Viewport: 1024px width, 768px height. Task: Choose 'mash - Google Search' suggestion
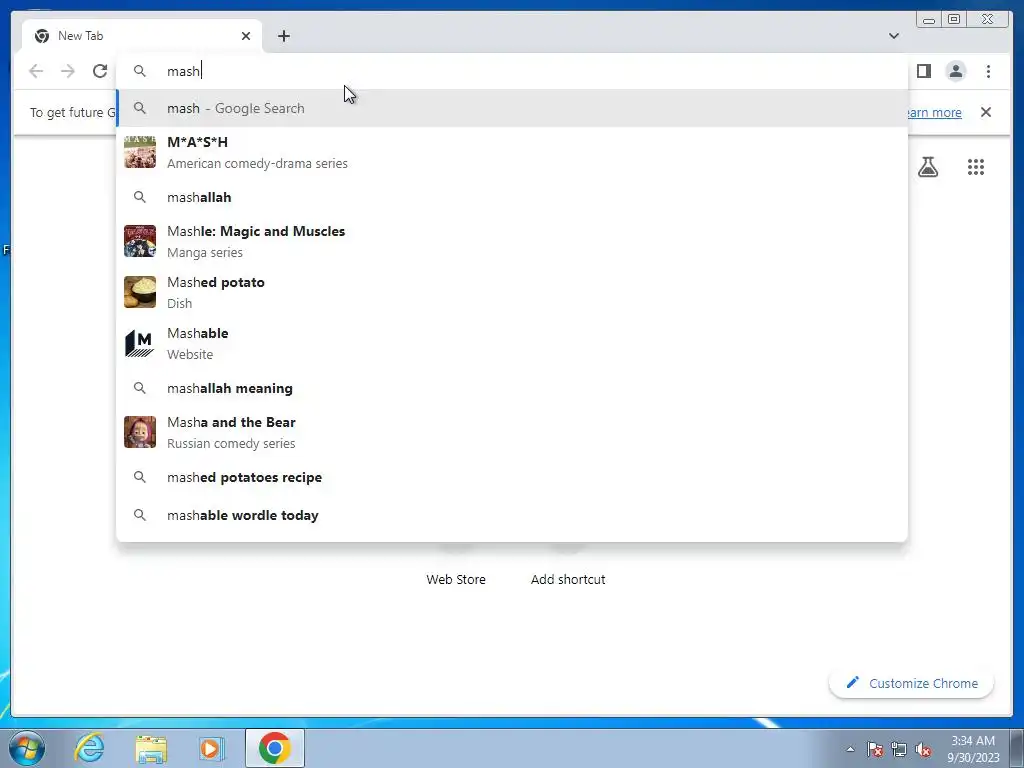pyautogui.click(x=512, y=108)
